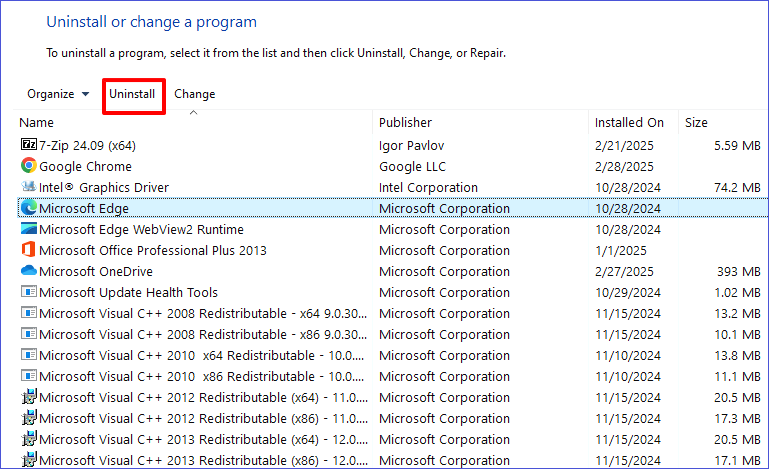Sort programs by Size column
Viewport: 769px width, 469px height.
tap(696, 122)
